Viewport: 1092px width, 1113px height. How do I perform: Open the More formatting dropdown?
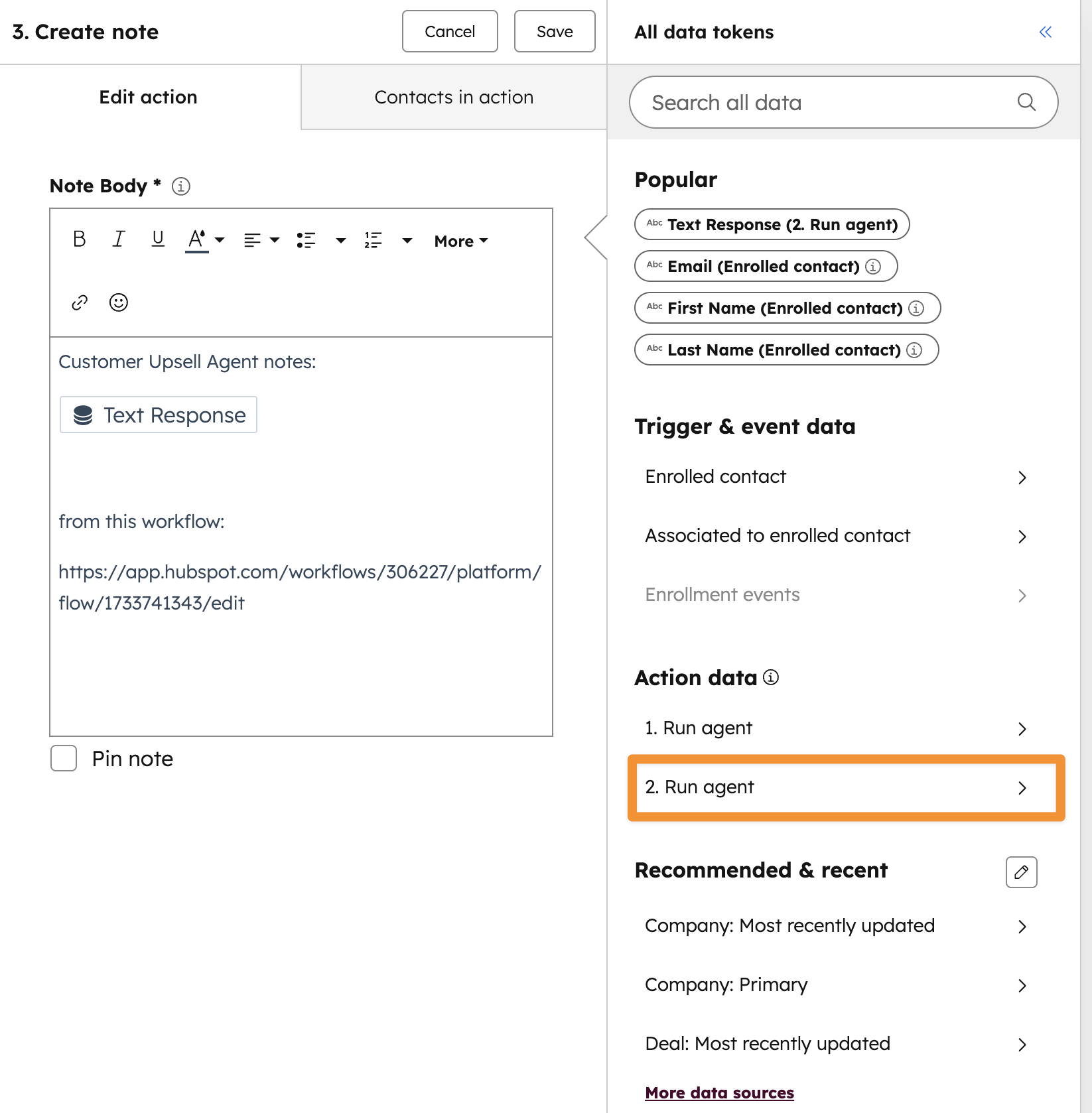click(460, 241)
